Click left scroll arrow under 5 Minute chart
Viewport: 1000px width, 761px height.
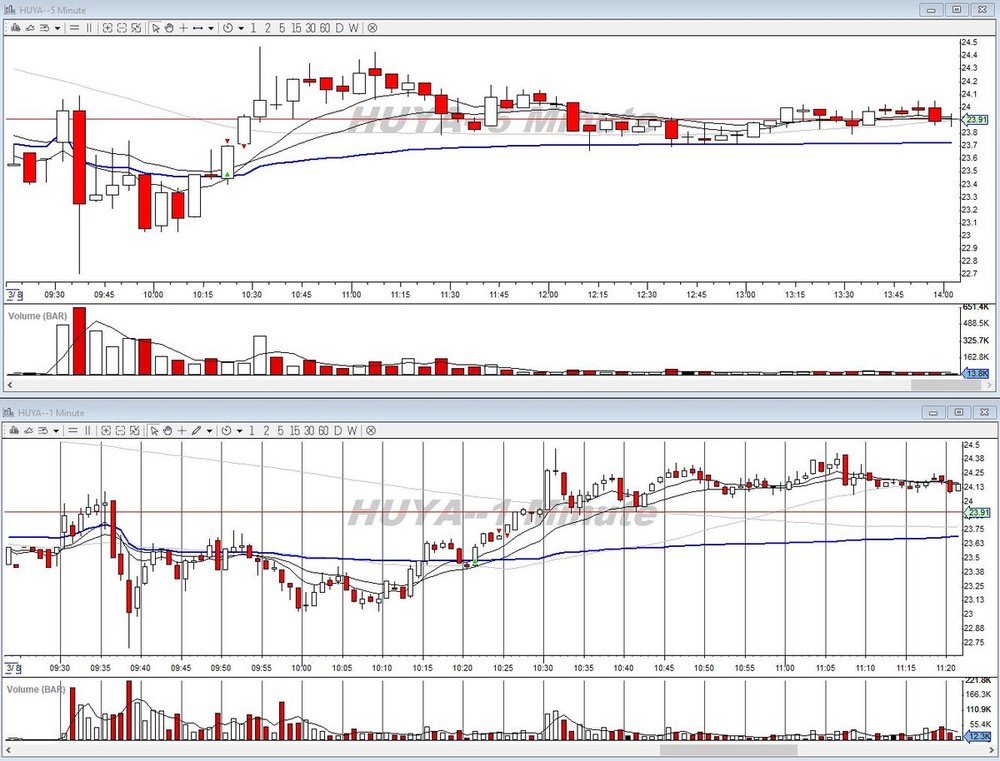tap(10, 385)
